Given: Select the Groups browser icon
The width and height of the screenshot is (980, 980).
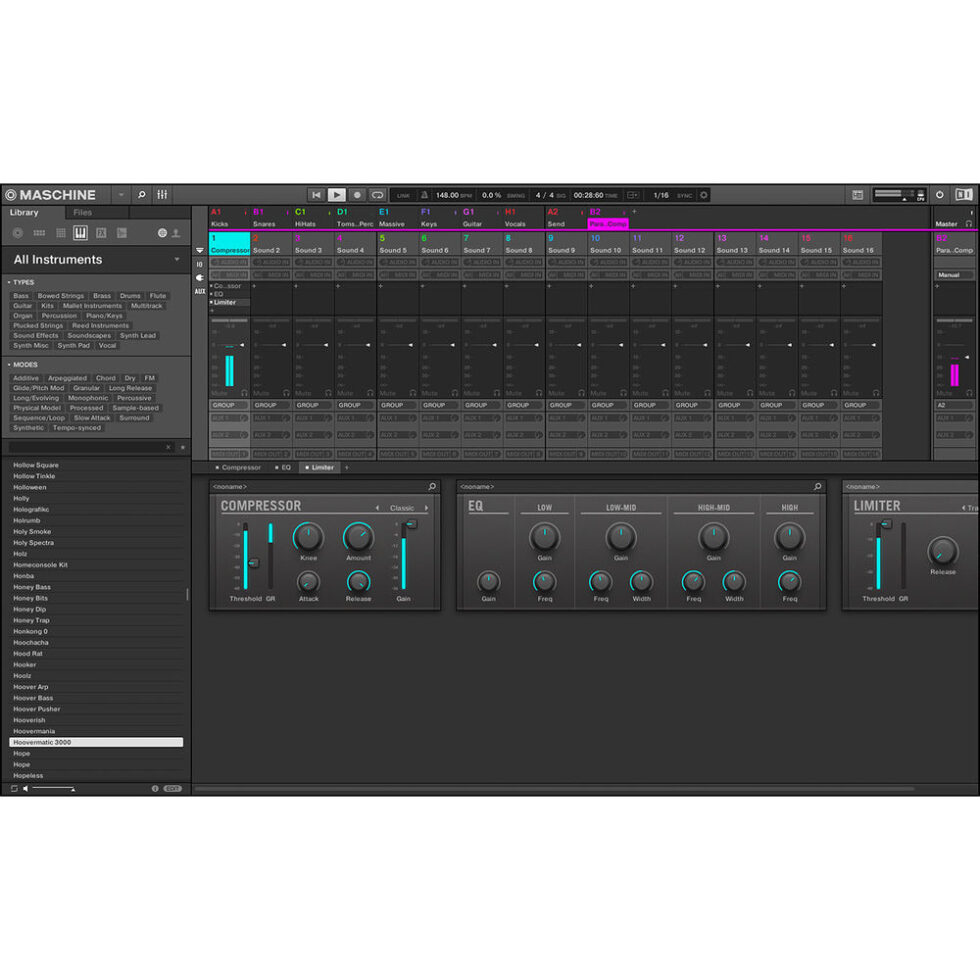Looking at the screenshot, I should coord(39,233).
